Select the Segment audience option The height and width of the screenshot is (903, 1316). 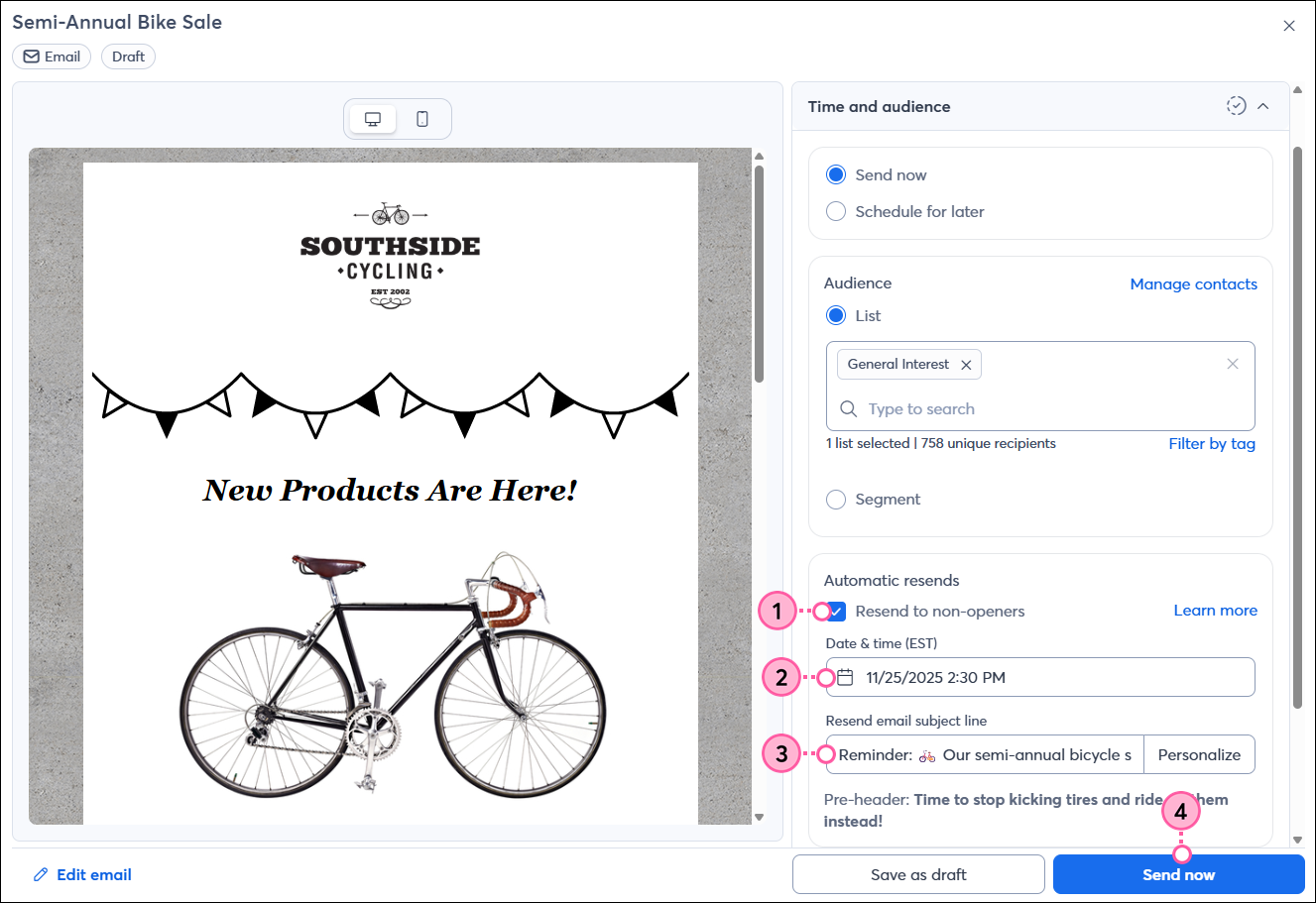pyautogui.click(x=836, y=500)
